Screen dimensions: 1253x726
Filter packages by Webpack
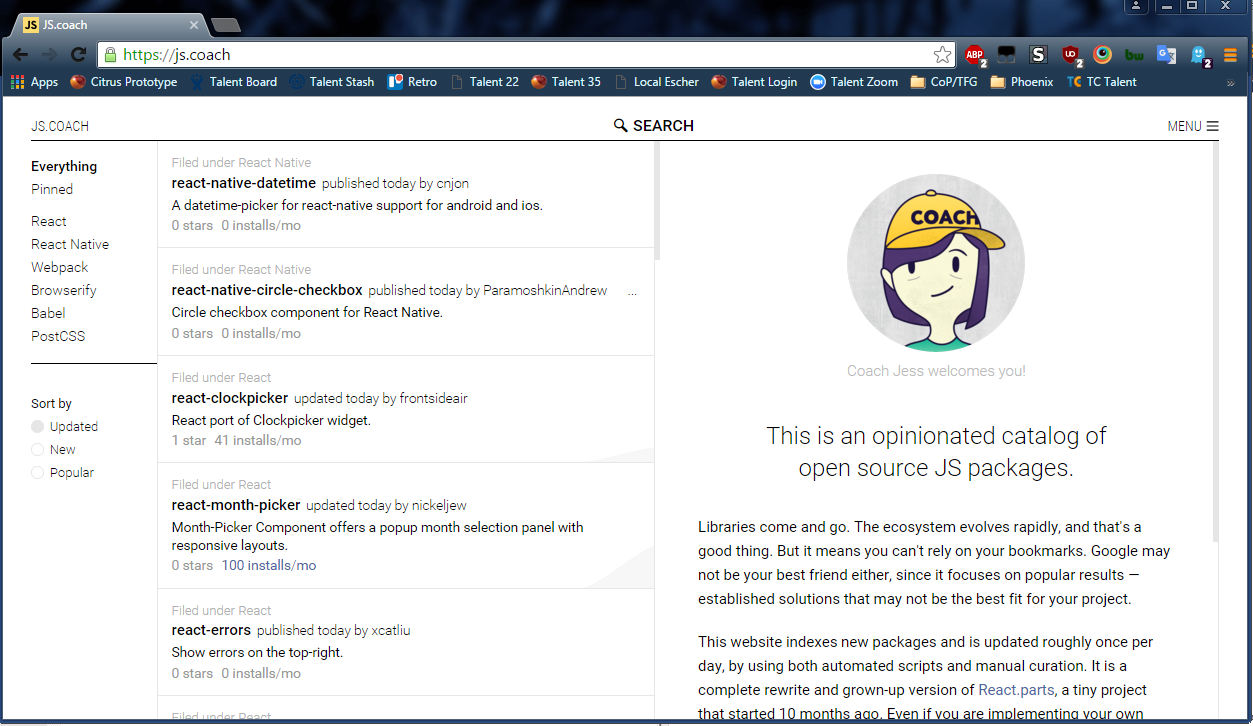coord(60,267)
